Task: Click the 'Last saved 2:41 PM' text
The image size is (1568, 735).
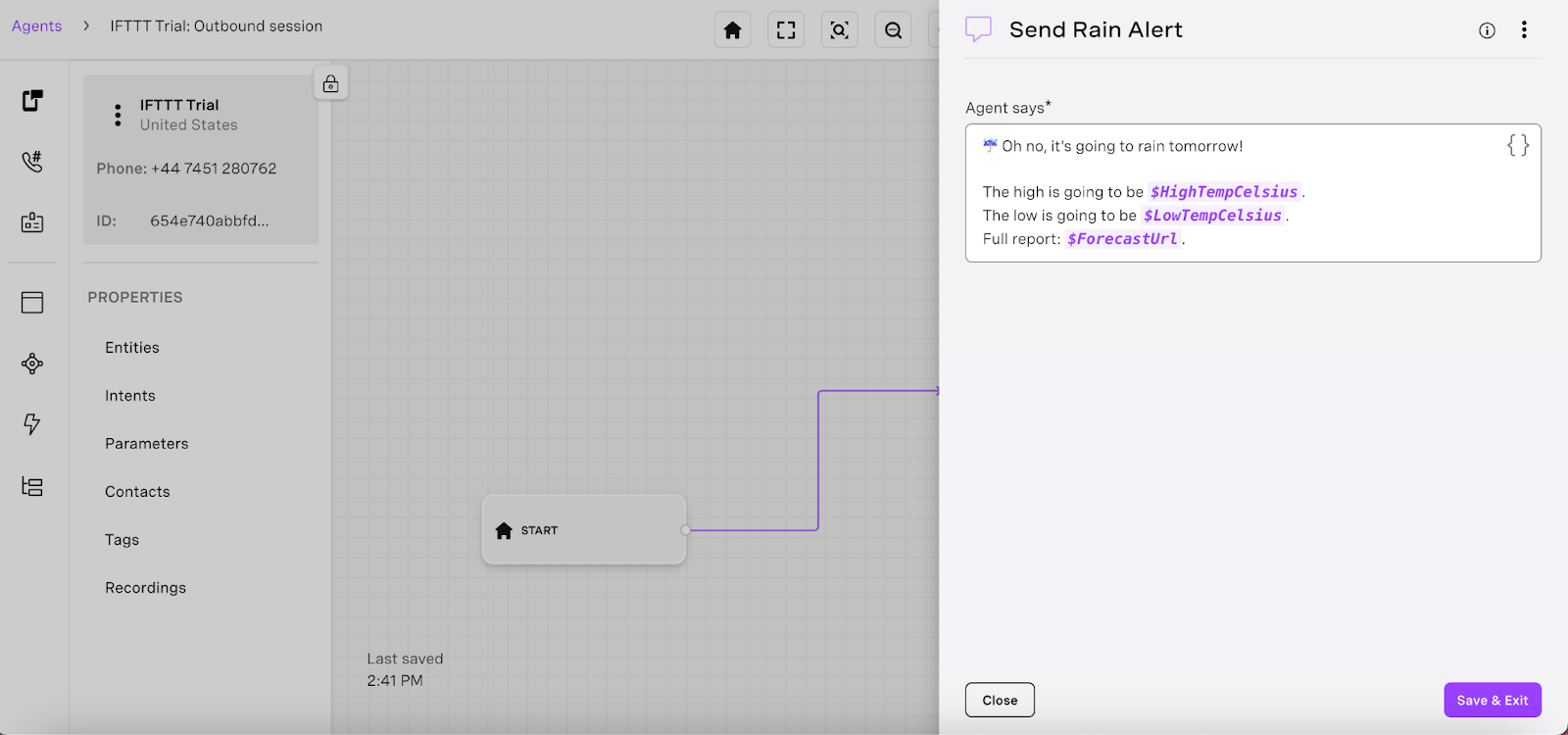Action: click(x=405, y=669)
